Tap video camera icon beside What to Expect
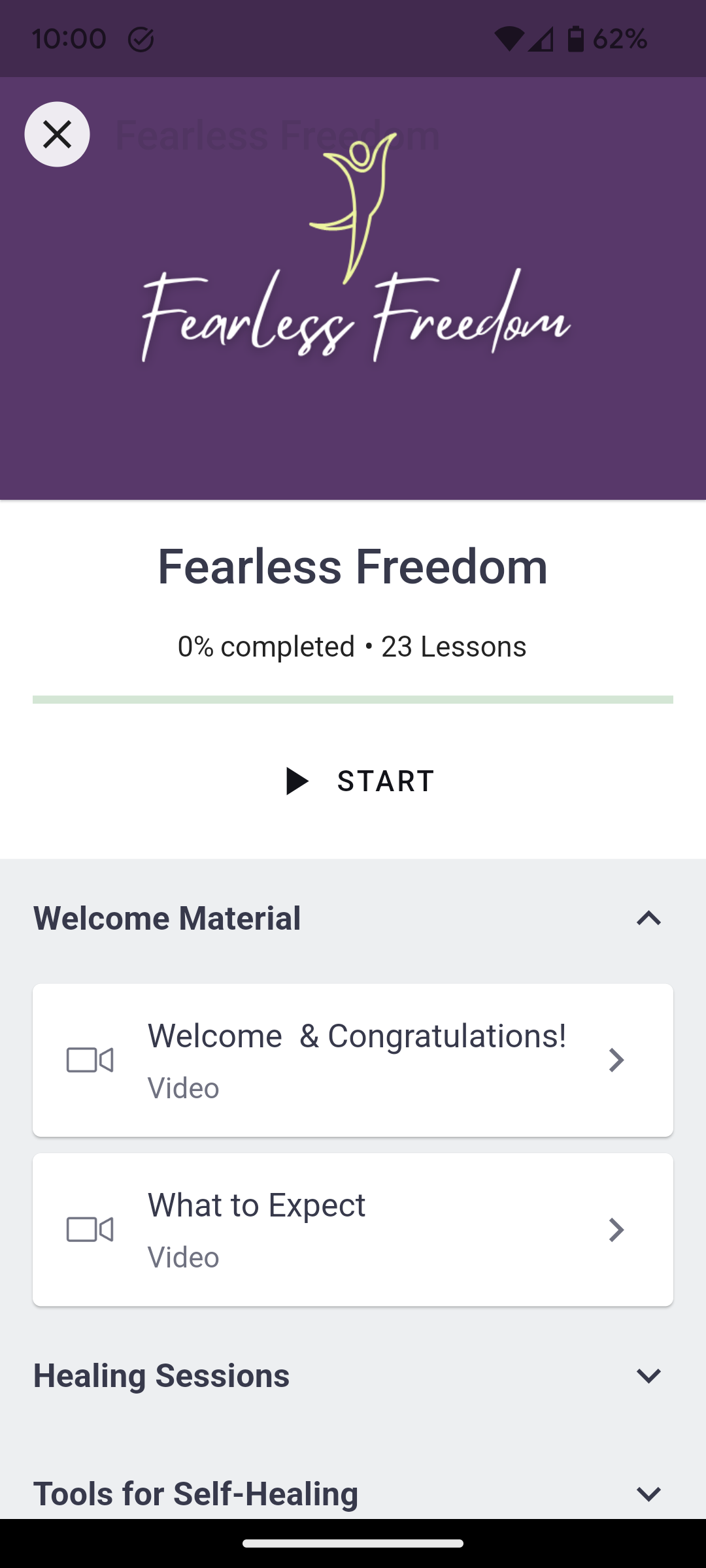 point(90,1230)
